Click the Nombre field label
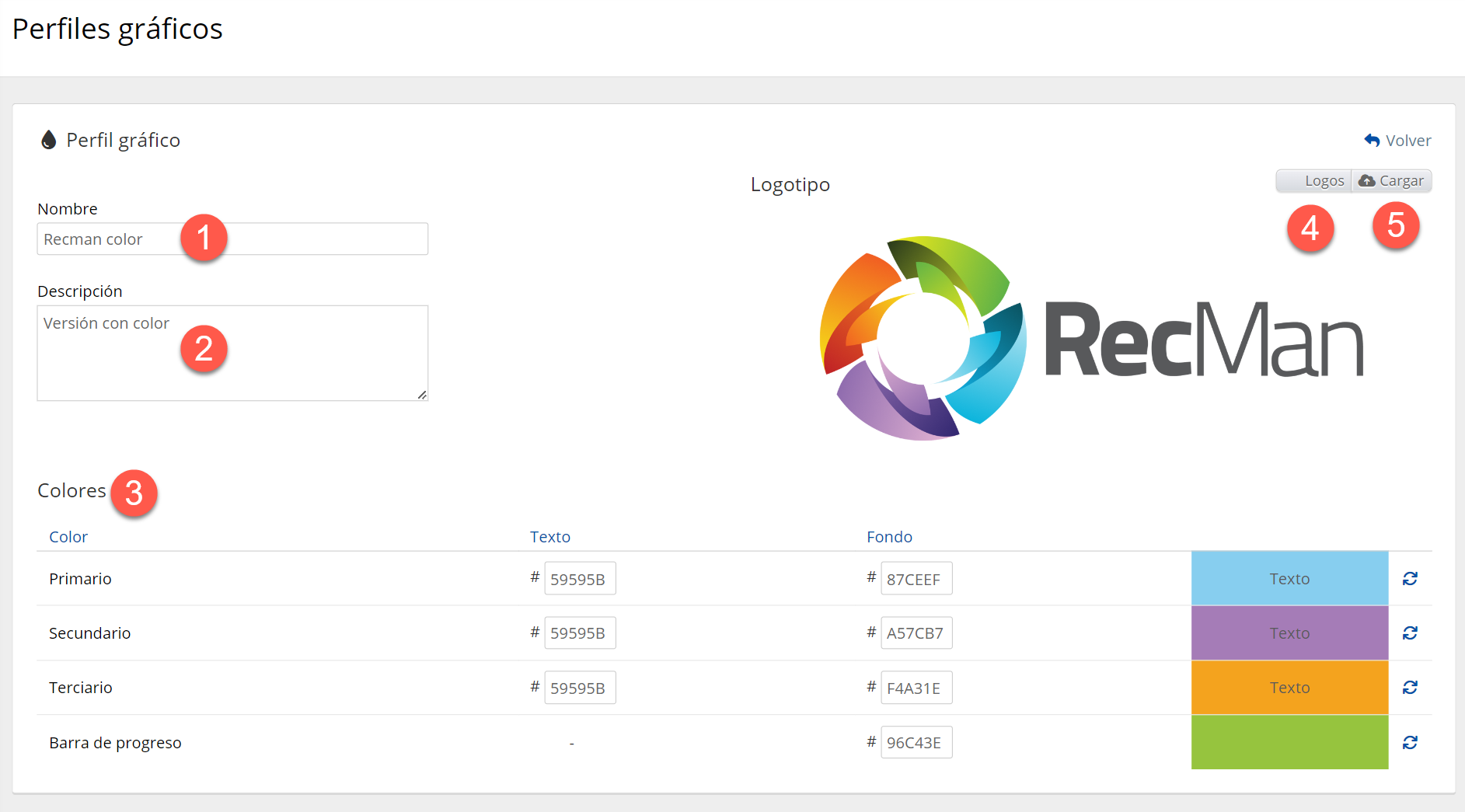 click(x=68, y=209)
